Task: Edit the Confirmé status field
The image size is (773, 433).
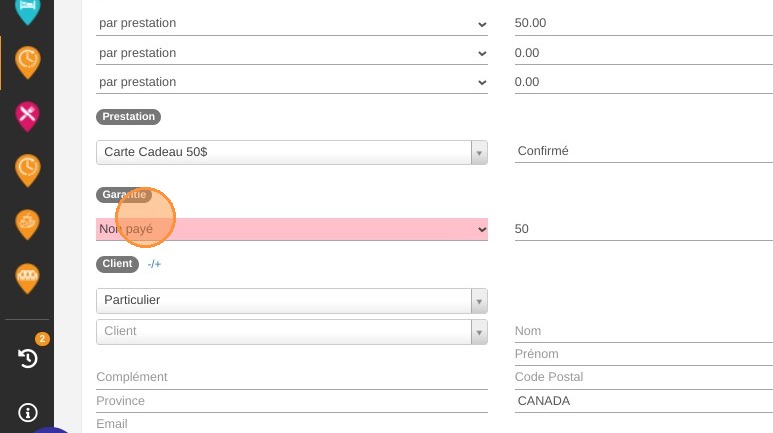Action: coord(644,151)
